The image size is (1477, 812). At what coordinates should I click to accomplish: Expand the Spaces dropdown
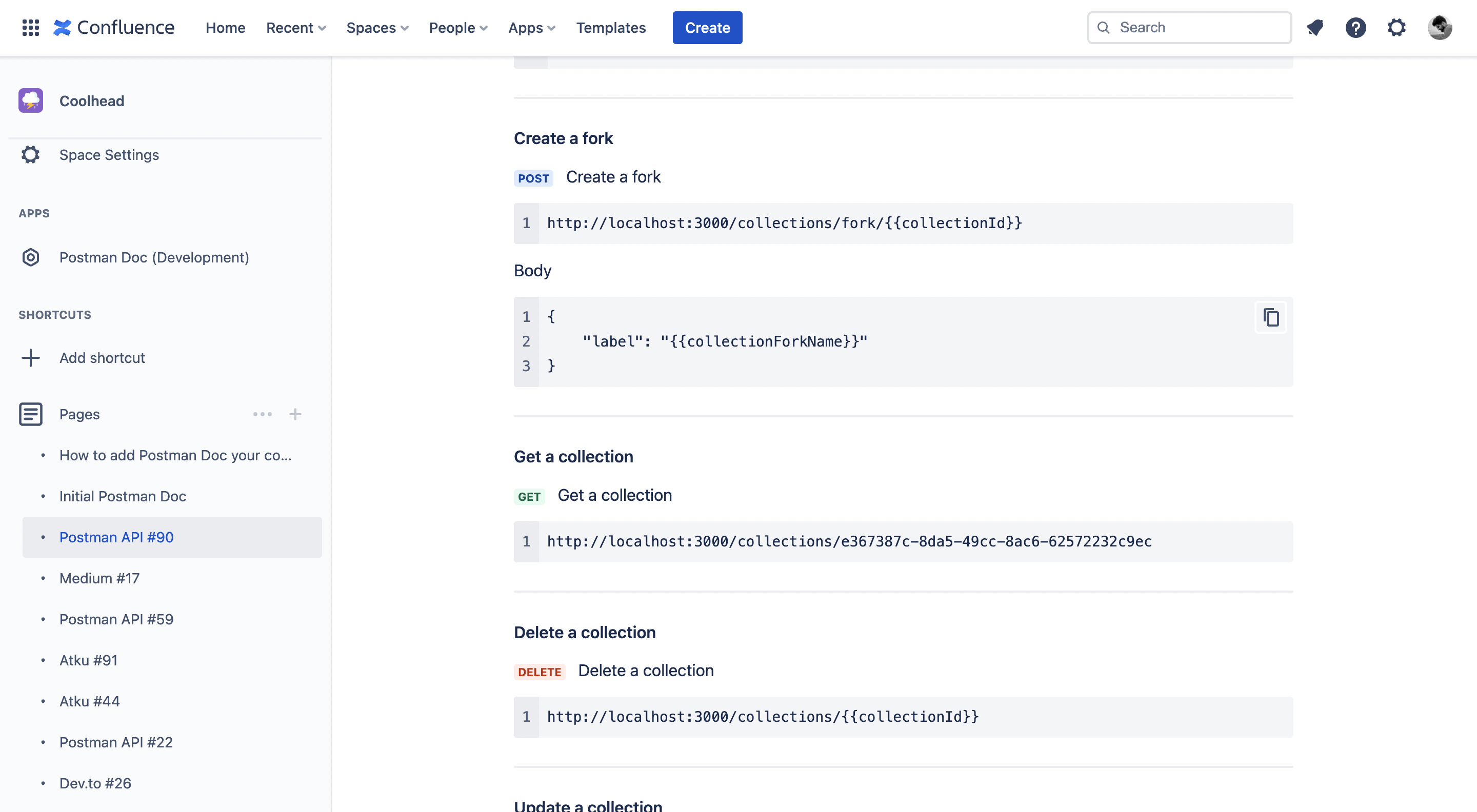[377, 28]
